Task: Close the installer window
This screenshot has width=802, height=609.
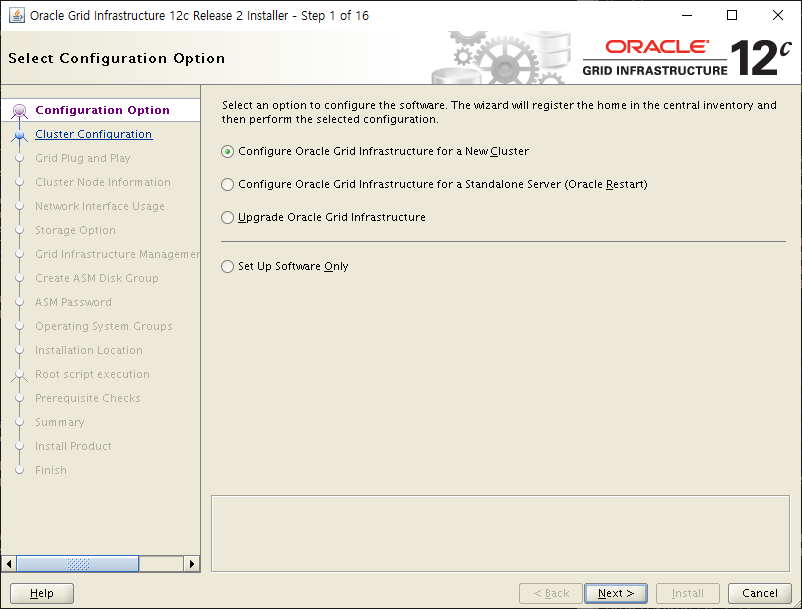Action: tap(777, 15)
